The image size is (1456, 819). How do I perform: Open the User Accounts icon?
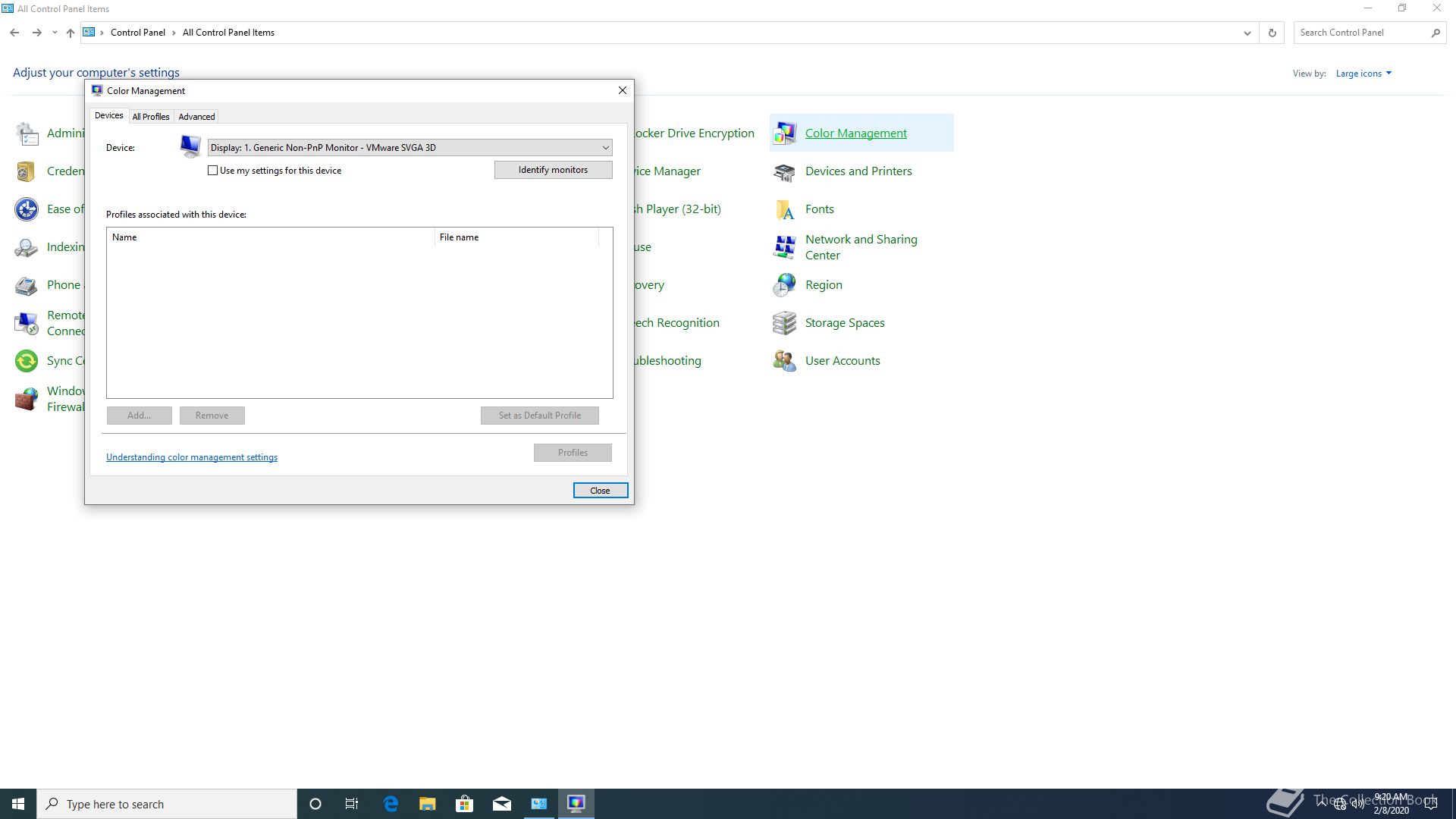(784, 361)
